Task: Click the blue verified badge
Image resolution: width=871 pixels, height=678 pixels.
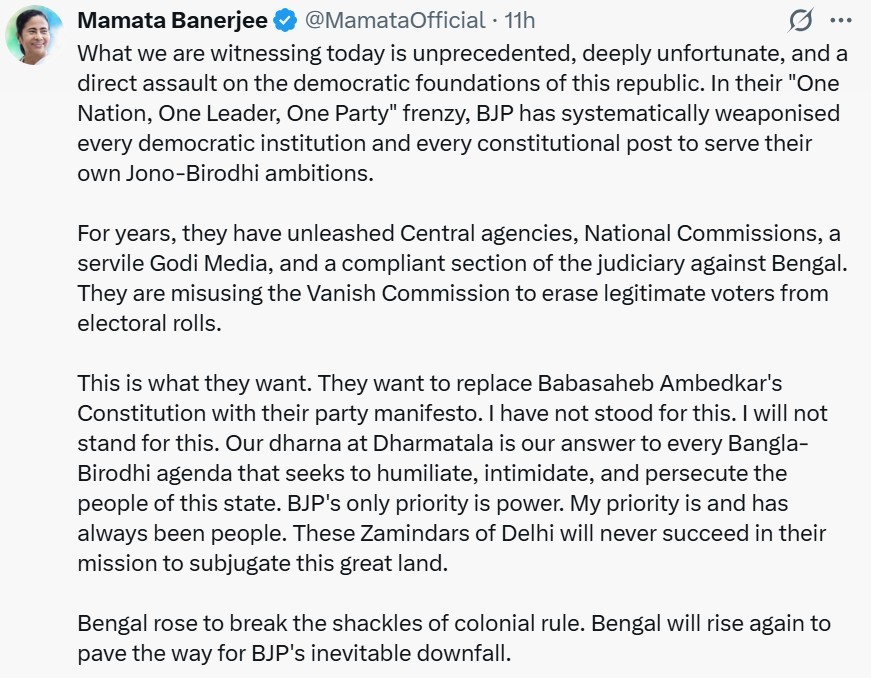Action: coord(282,20)
